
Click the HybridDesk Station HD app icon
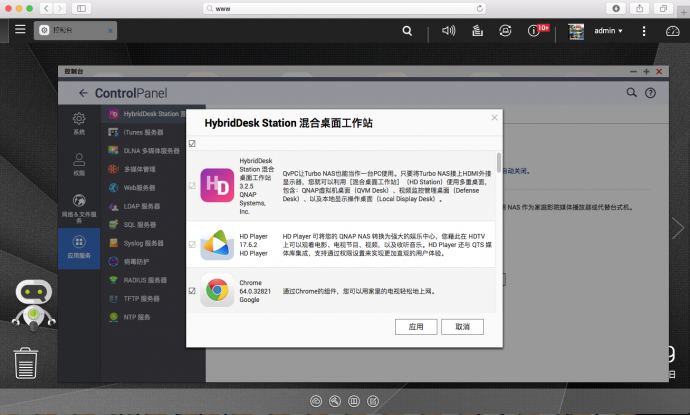tap(217, 185)
